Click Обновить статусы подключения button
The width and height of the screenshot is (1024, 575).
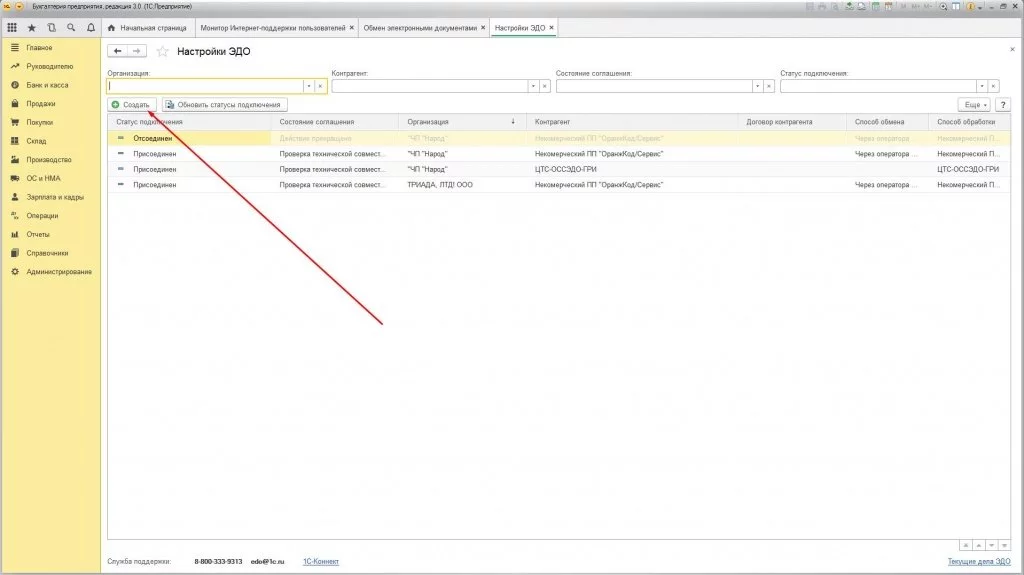click(226, 104)
